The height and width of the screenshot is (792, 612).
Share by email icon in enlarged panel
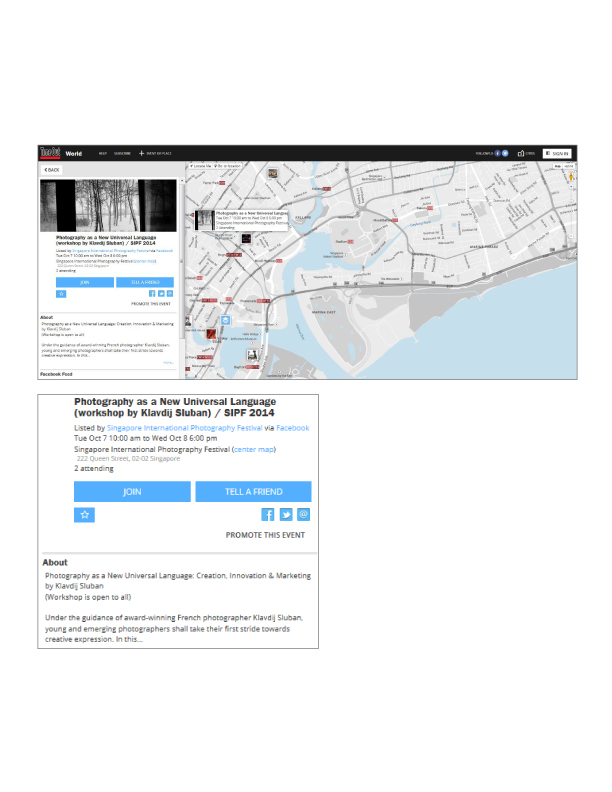pyautogui.click(x=303, y=514)
